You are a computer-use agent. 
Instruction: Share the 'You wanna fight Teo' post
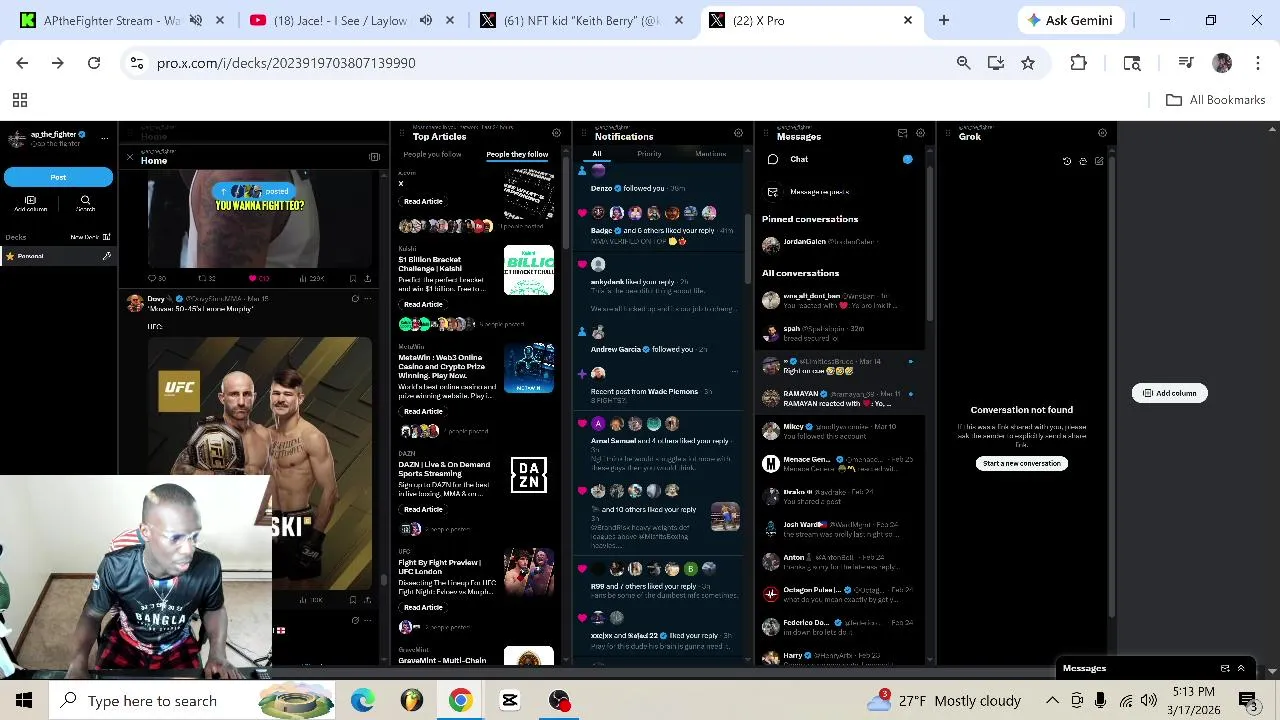point(367,278)
